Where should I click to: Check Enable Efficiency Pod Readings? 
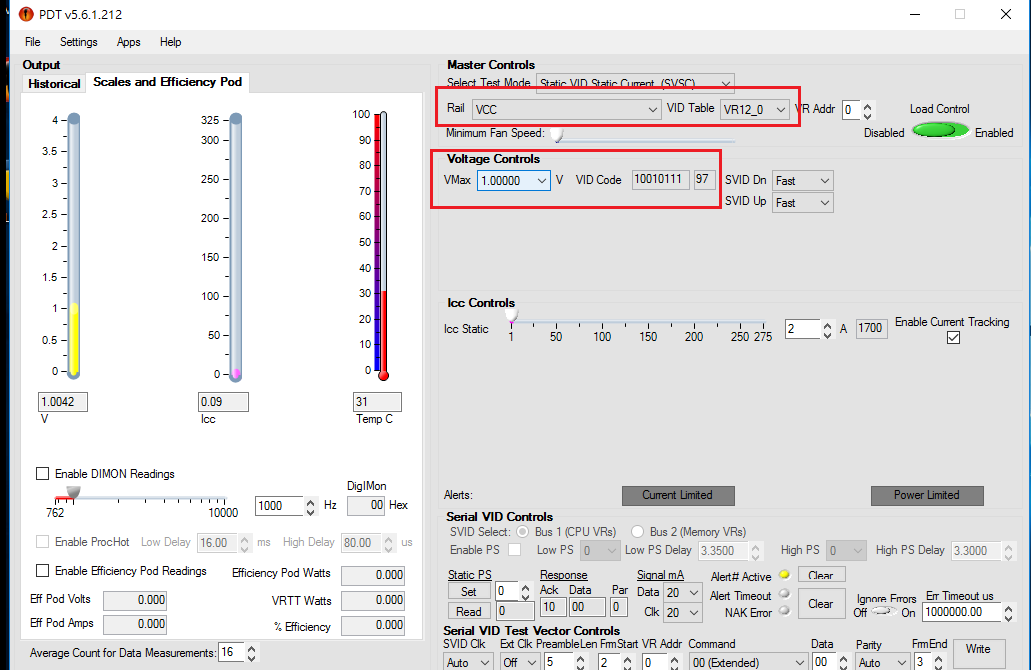click(x=43, y=570)
